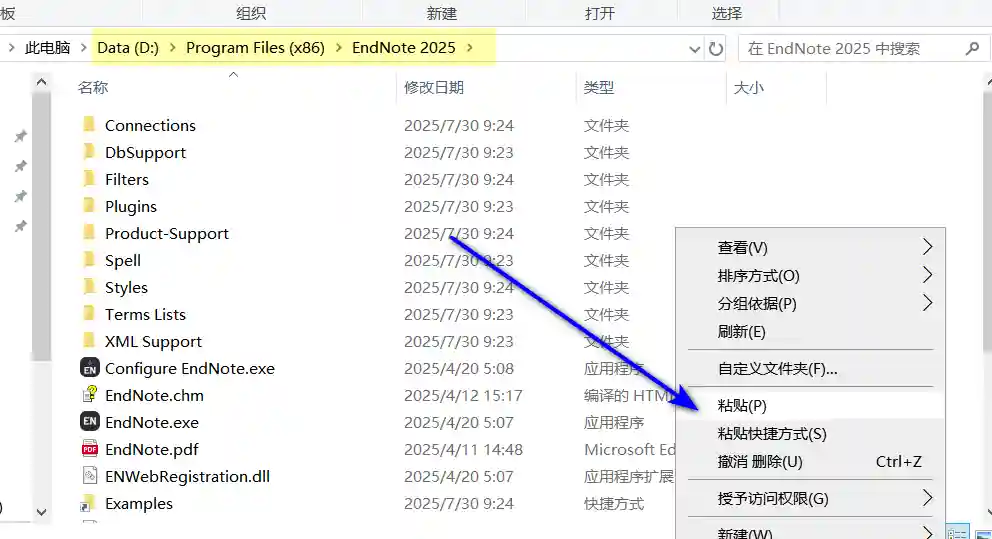
Task: Choose 粘贴(P) from the context menu
Action: [742, 406]
